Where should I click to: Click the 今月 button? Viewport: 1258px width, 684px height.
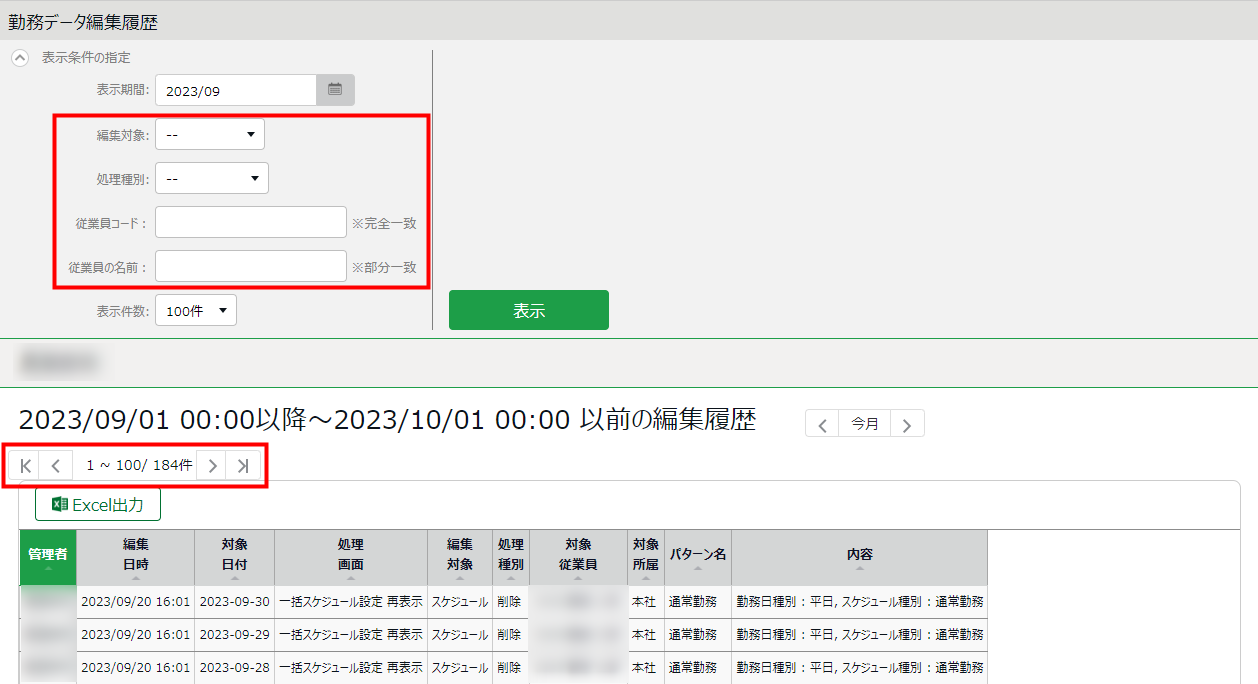pos(865,424)
